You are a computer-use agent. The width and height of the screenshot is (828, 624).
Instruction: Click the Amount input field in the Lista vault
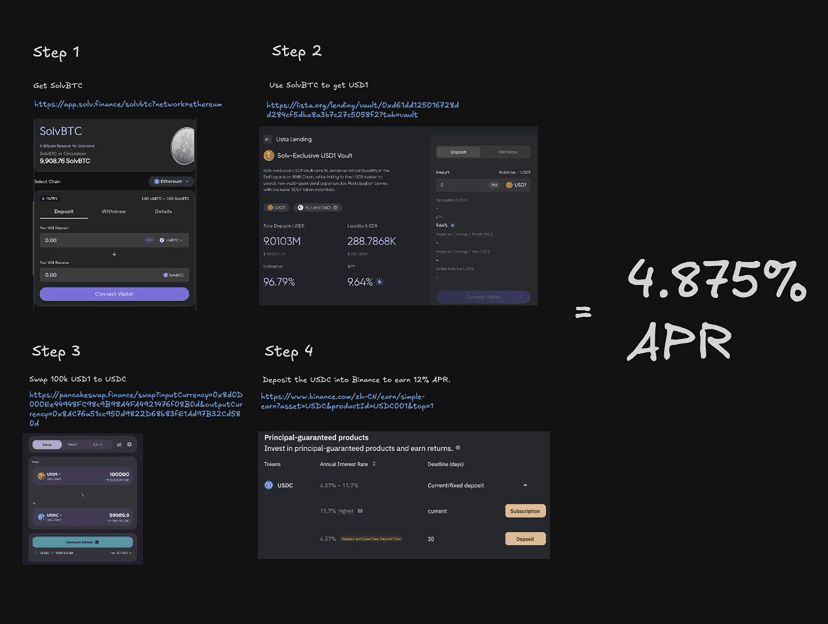coord(483,185)
